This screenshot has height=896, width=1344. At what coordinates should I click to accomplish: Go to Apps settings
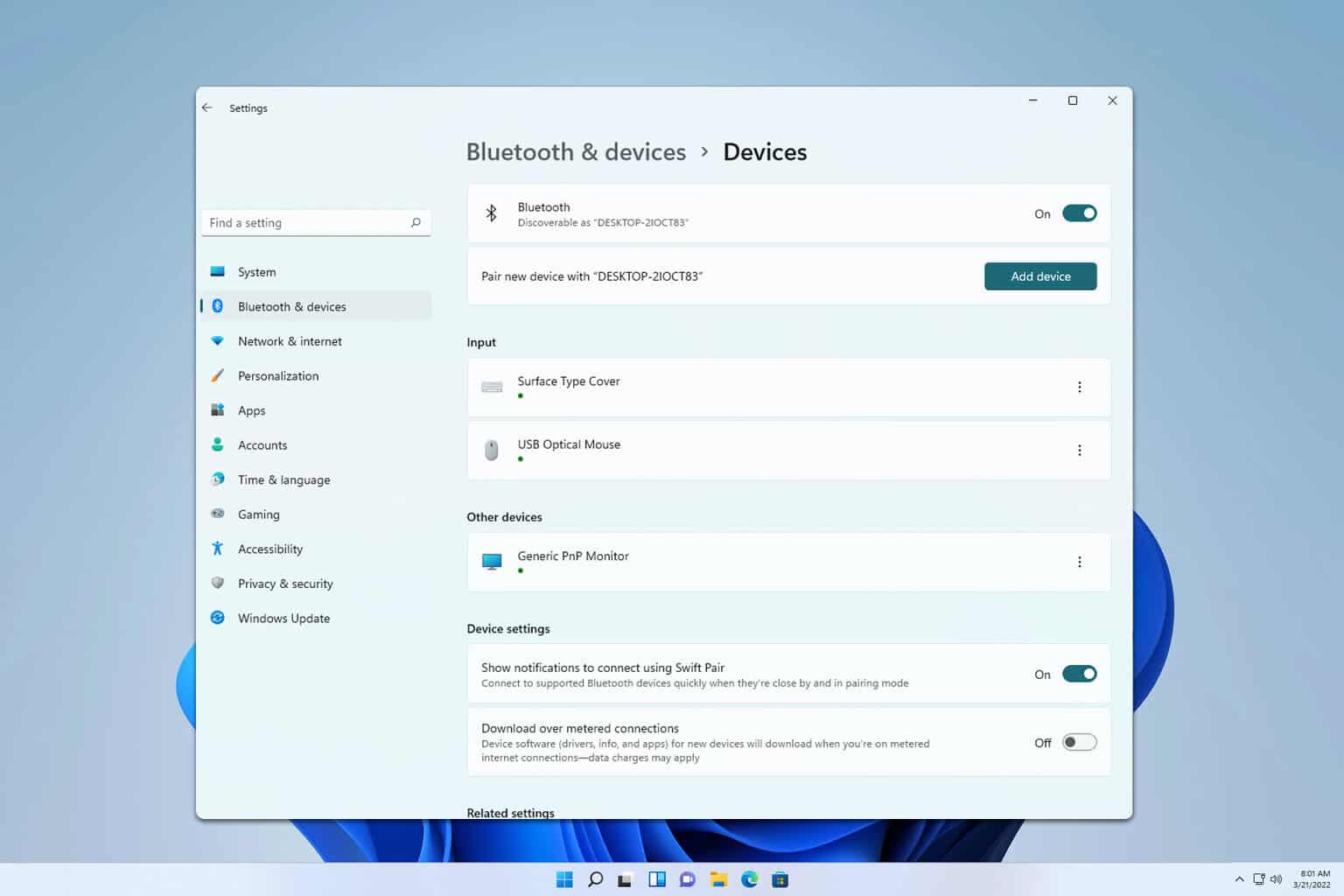tap(316, 410)
